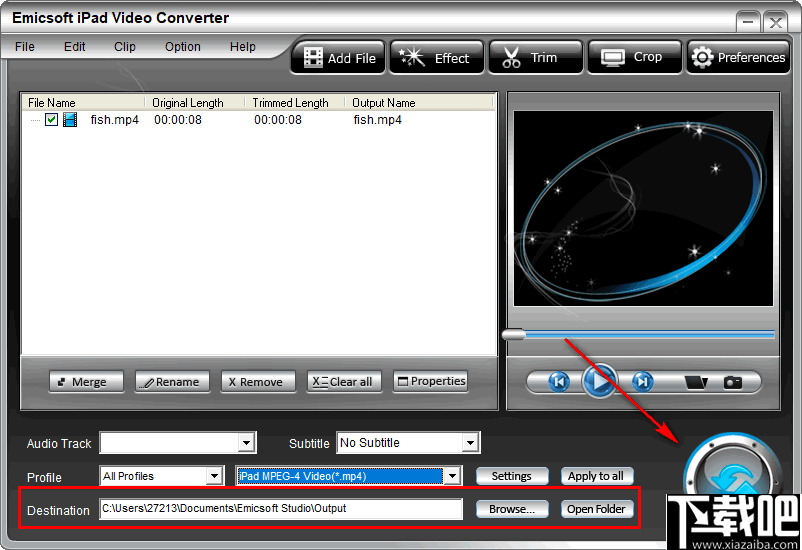Viewport: 802px width, 550px height.
Task: Click Apply to all button
Action: pyautogui.click(x=597, y=476)
